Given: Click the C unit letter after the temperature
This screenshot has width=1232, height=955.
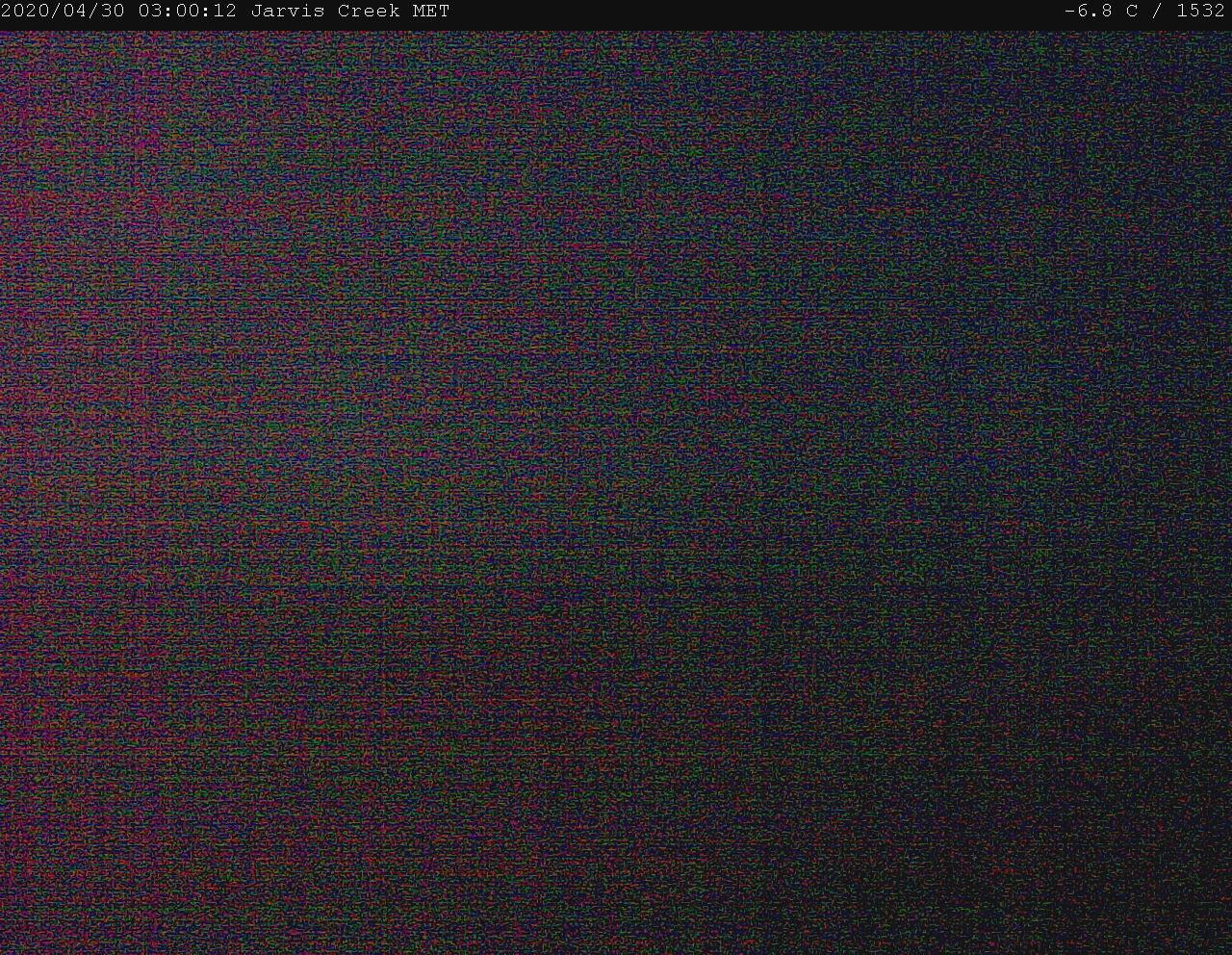Looking at the screenshot, I should (1131, 12).
